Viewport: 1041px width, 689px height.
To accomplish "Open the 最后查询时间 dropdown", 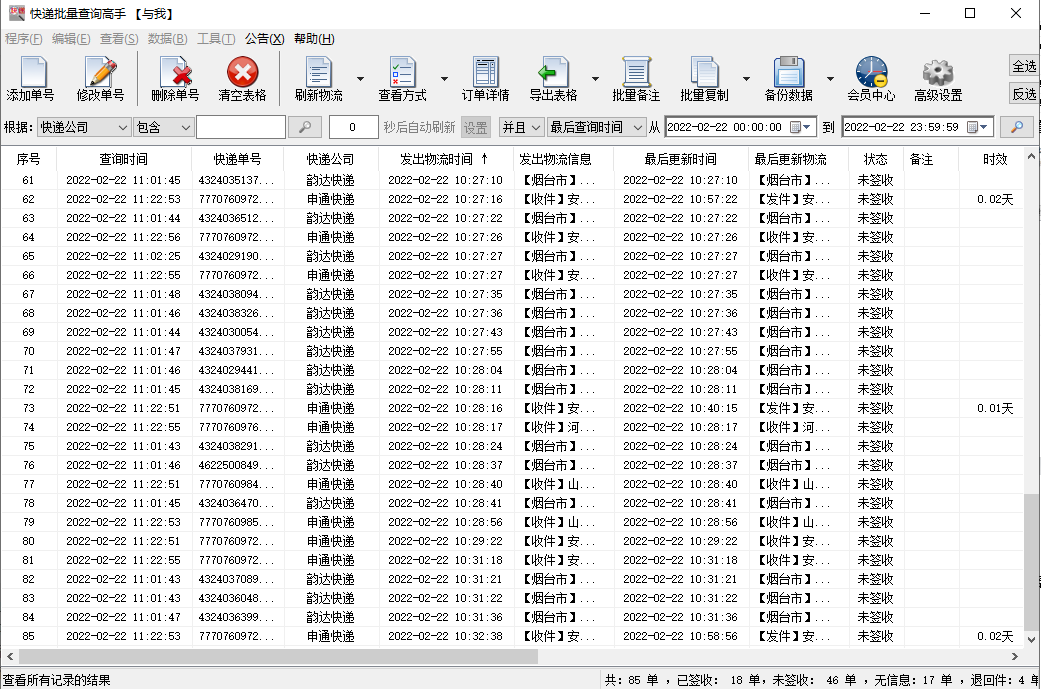I will (596, 127).
